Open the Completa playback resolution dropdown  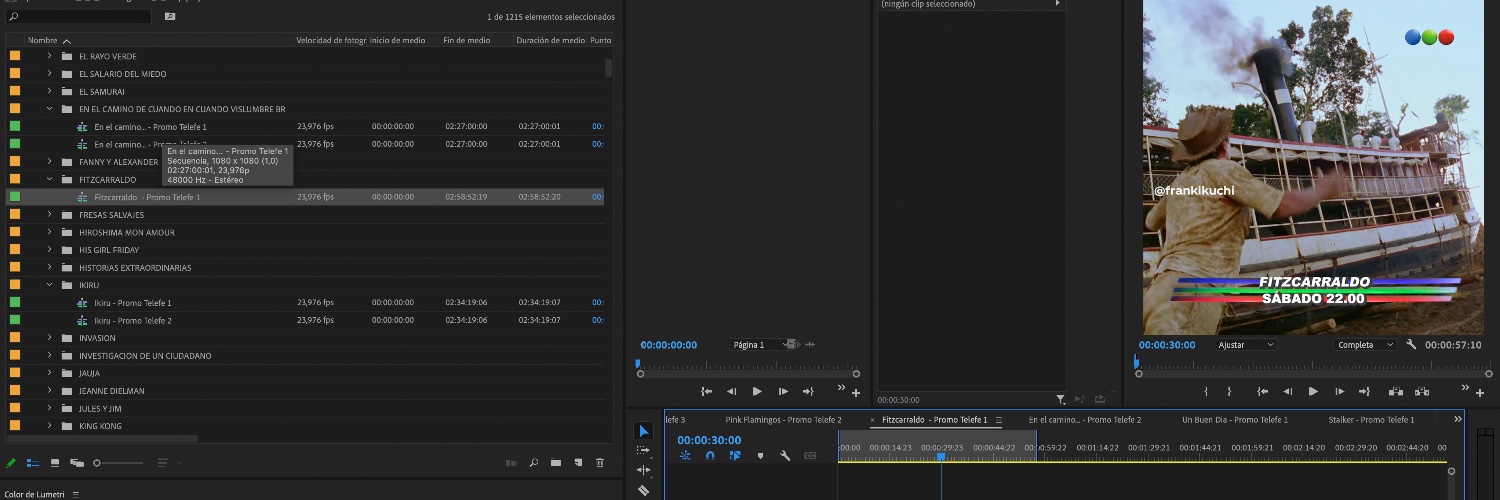[x=1365, y=344]
